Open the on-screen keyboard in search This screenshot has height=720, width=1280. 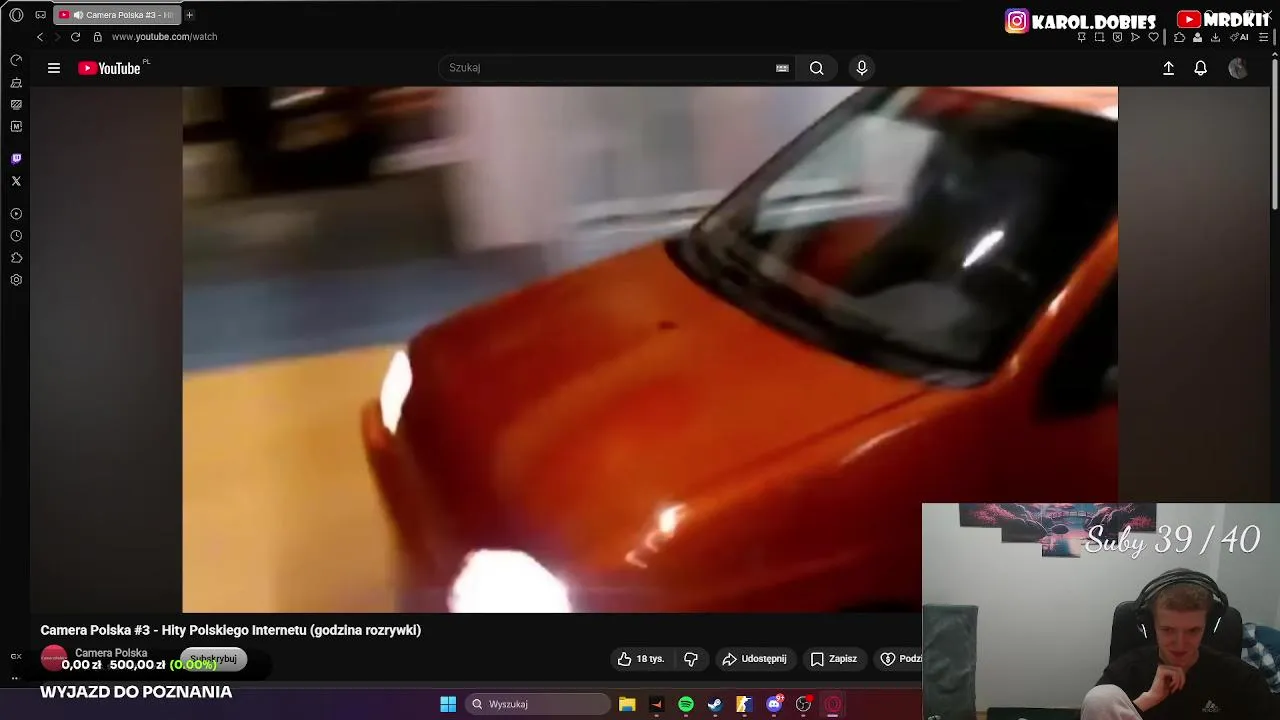click(782, 68)
